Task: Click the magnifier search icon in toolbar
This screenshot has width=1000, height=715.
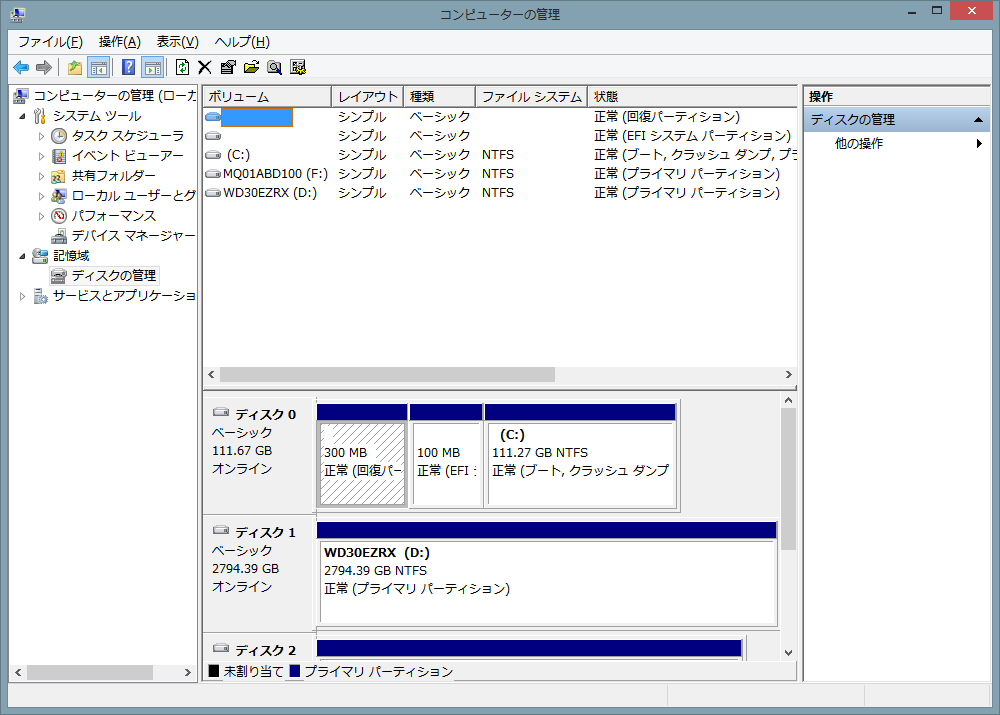Action: (275, 67)
